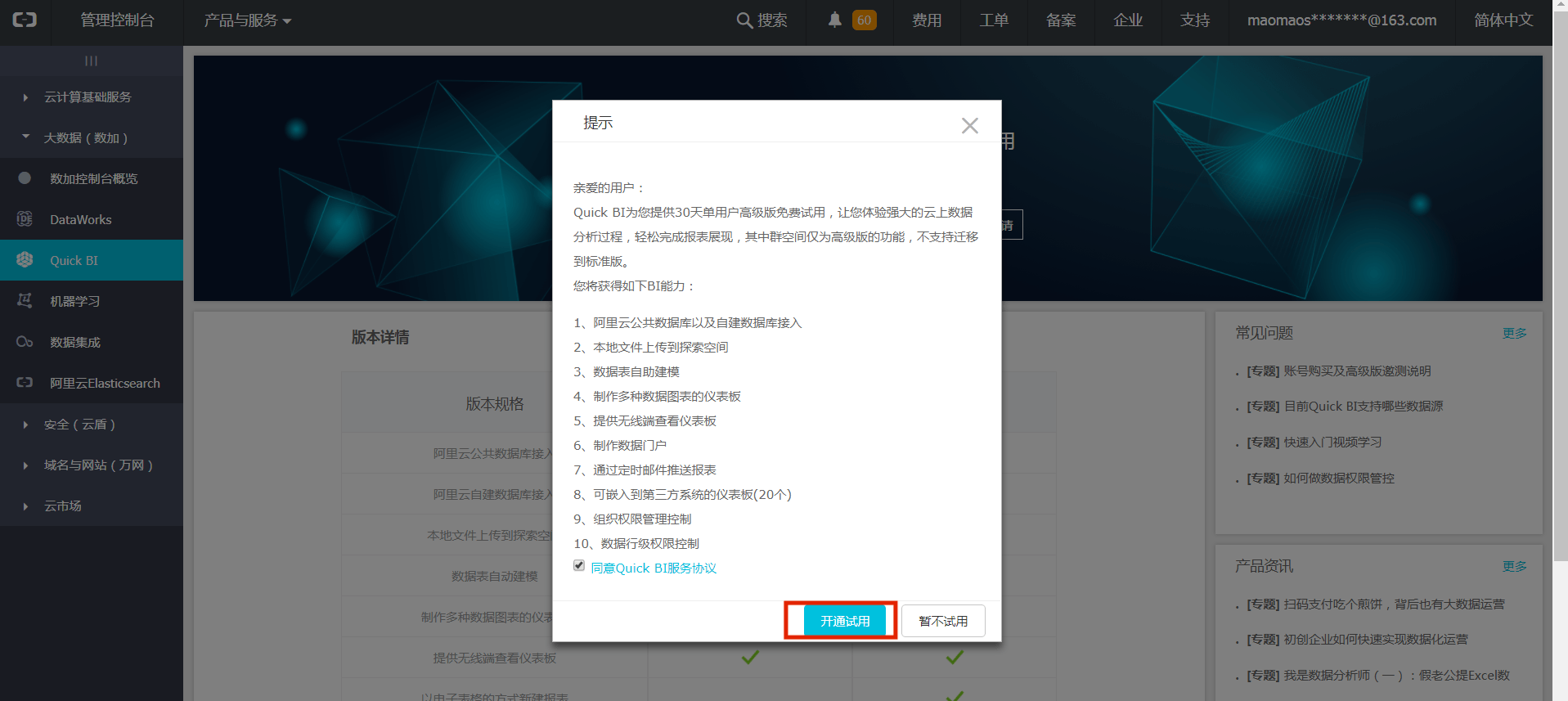The image size is (1568, 701).
Task: Collapse sidebar using the three-bar handle
Action: coord(91,61)
